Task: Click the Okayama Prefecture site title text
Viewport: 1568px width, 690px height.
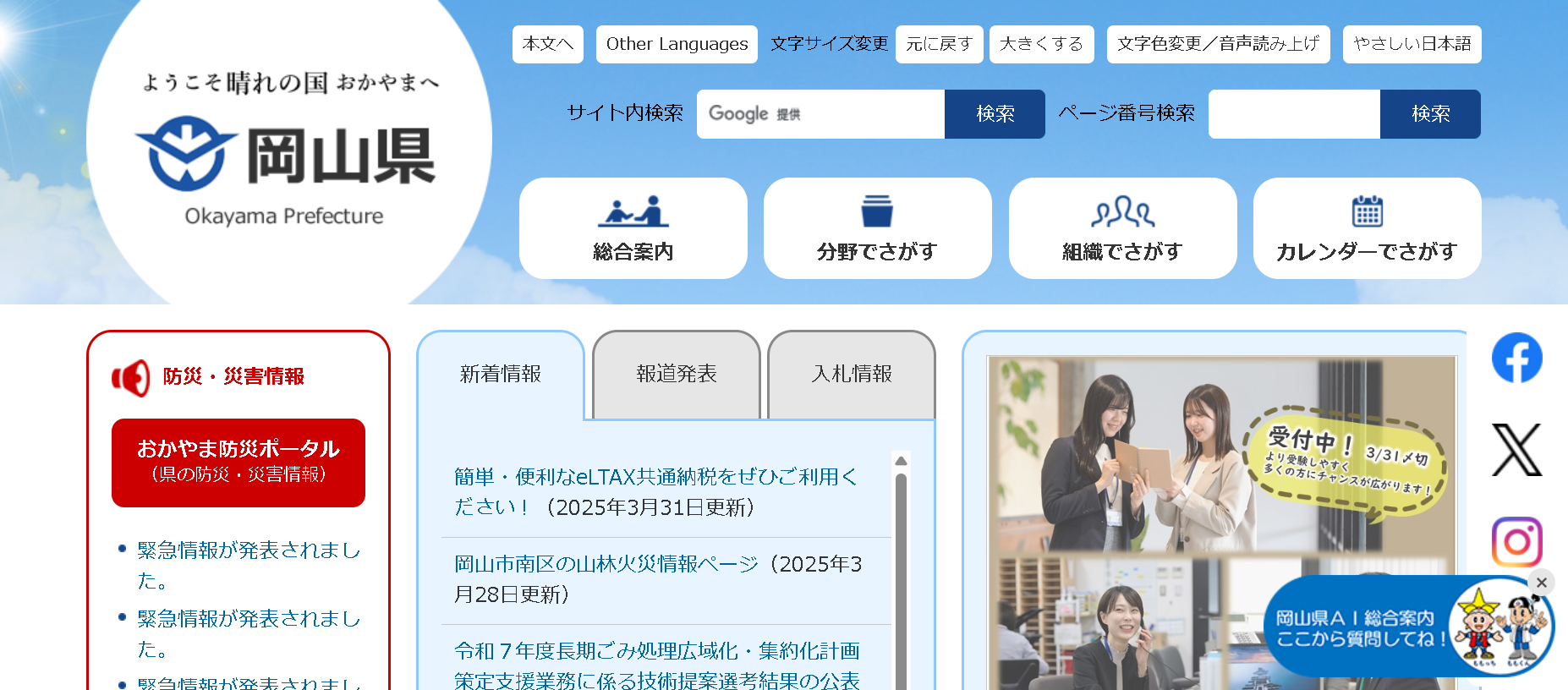Action: click(x=284, y=216)
